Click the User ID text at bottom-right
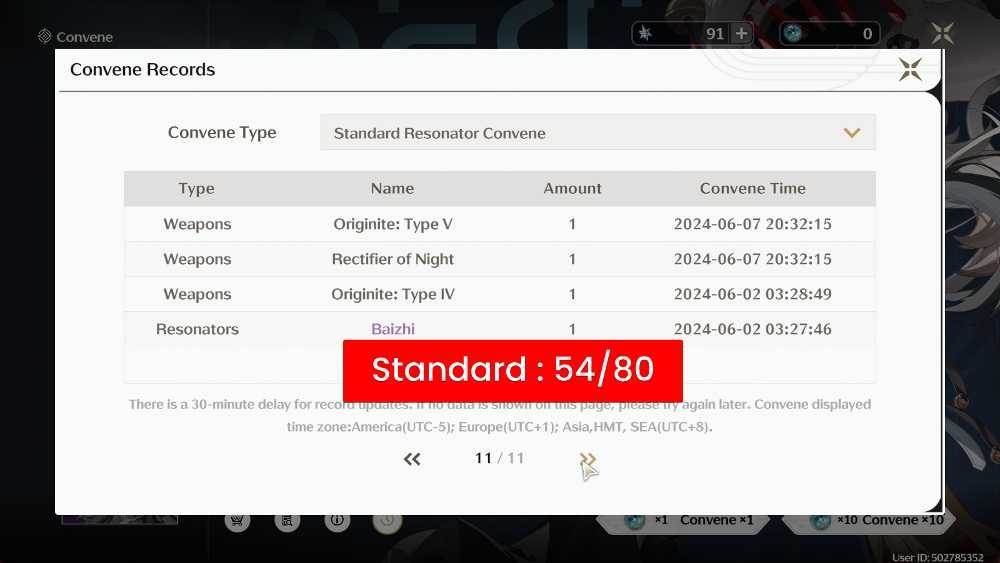The image size is (1000, 563). pyautogui.click(x=938, y=557)
